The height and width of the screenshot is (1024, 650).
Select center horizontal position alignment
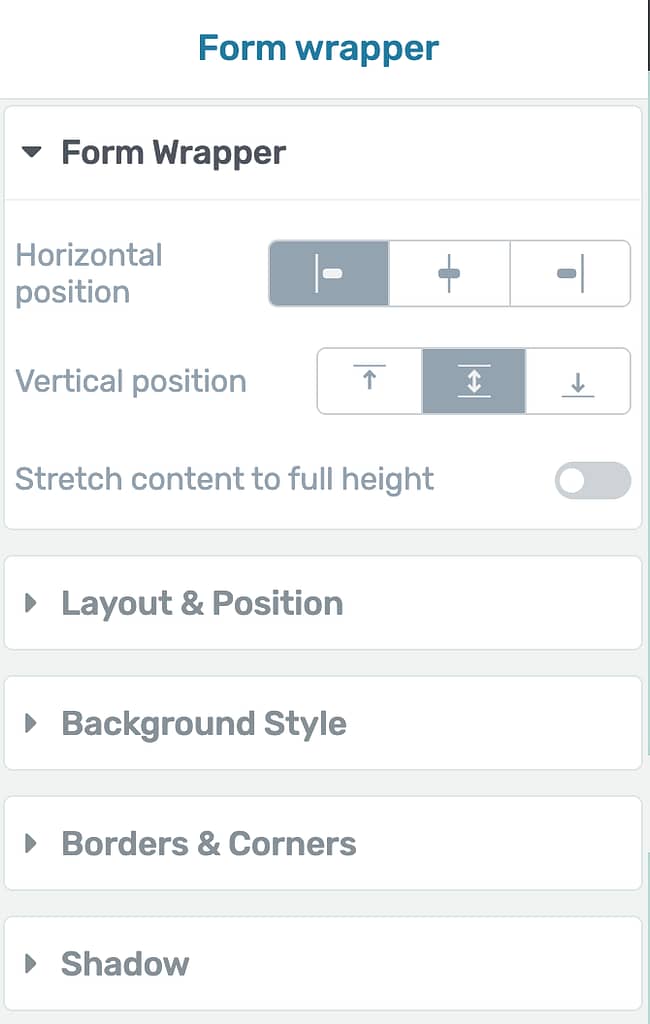pyautogui.click(x=449, y=274)
